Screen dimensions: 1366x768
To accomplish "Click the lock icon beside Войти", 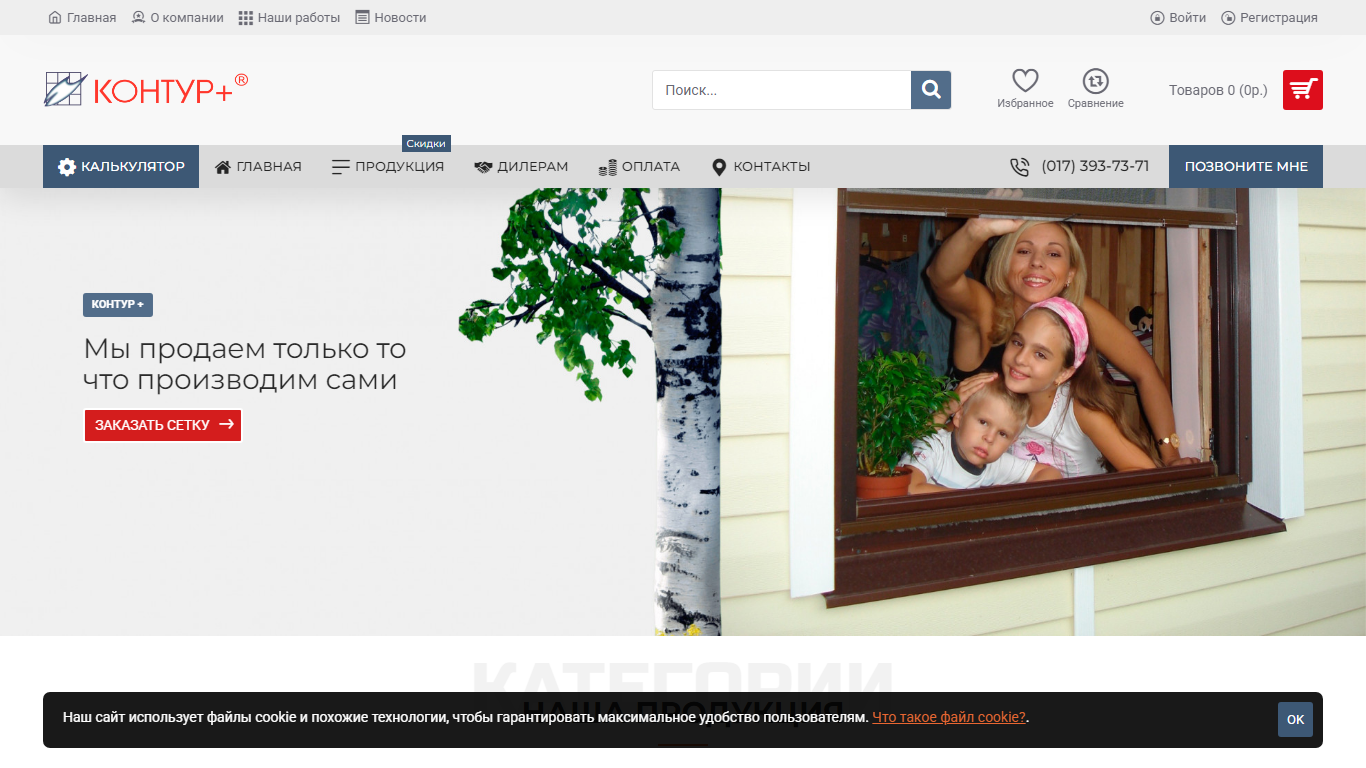I will tap(1157, 18).
